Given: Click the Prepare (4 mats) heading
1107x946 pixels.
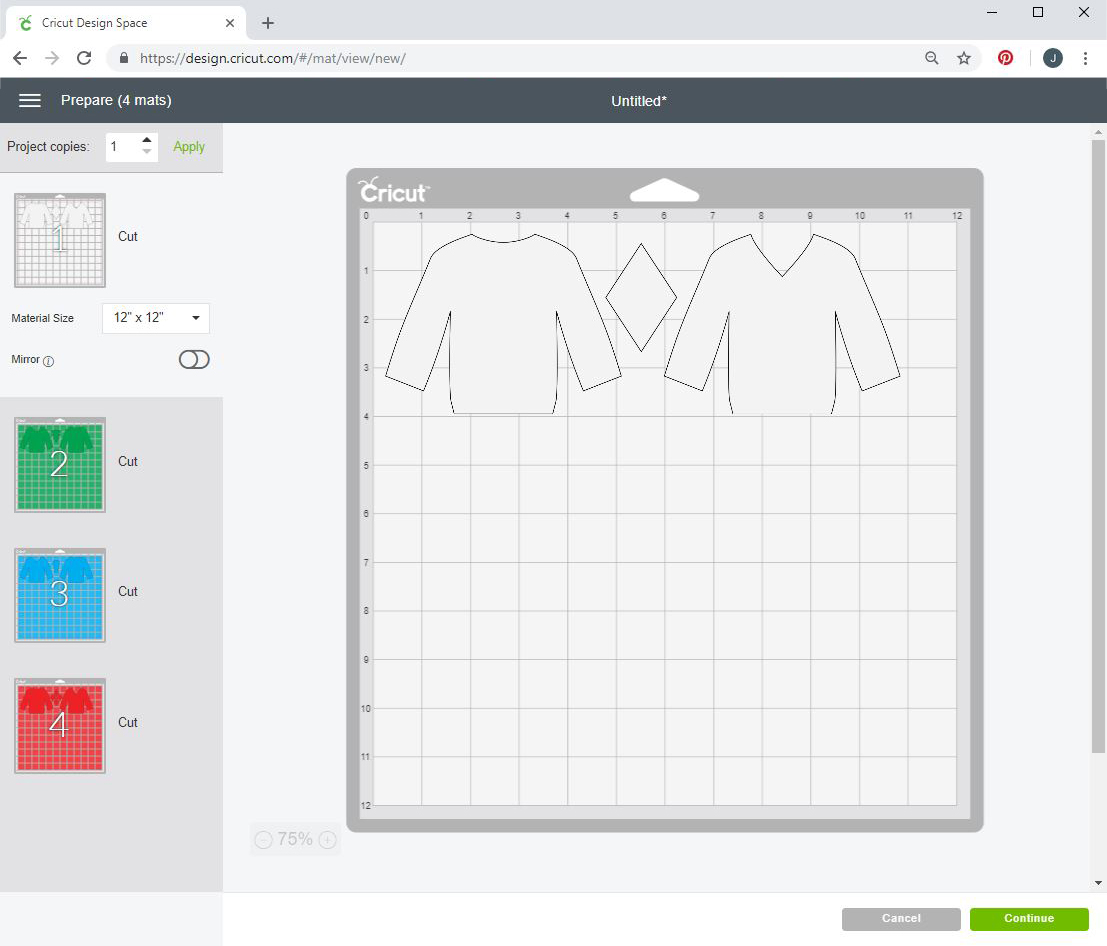Looking at the screenshot, I should coord(116,100).
